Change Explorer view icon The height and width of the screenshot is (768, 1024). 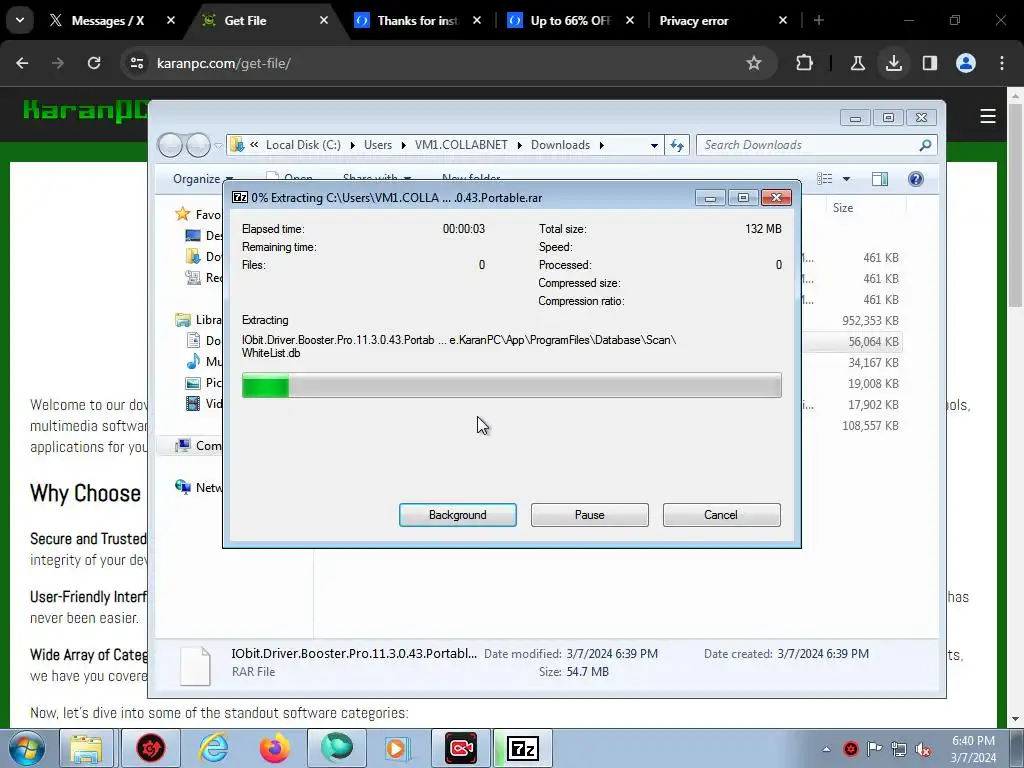(x=825, y=179)
